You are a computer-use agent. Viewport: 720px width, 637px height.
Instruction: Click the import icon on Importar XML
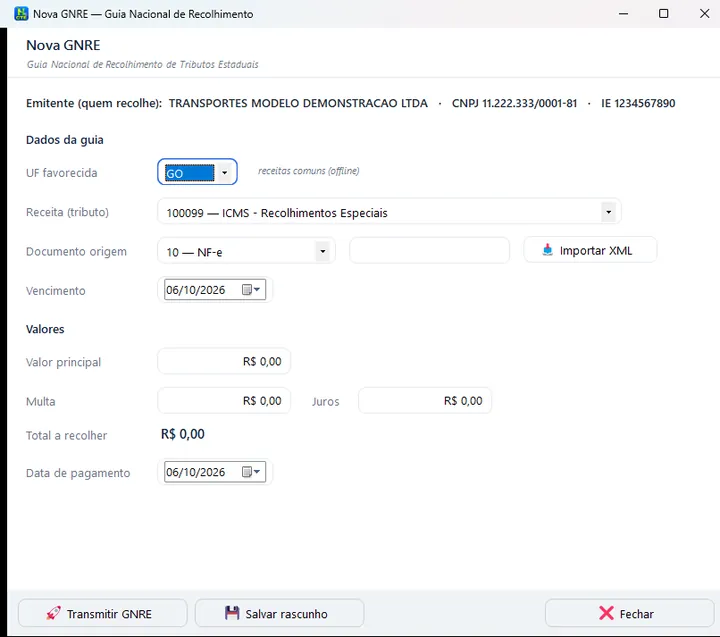(x=547, y=250)
